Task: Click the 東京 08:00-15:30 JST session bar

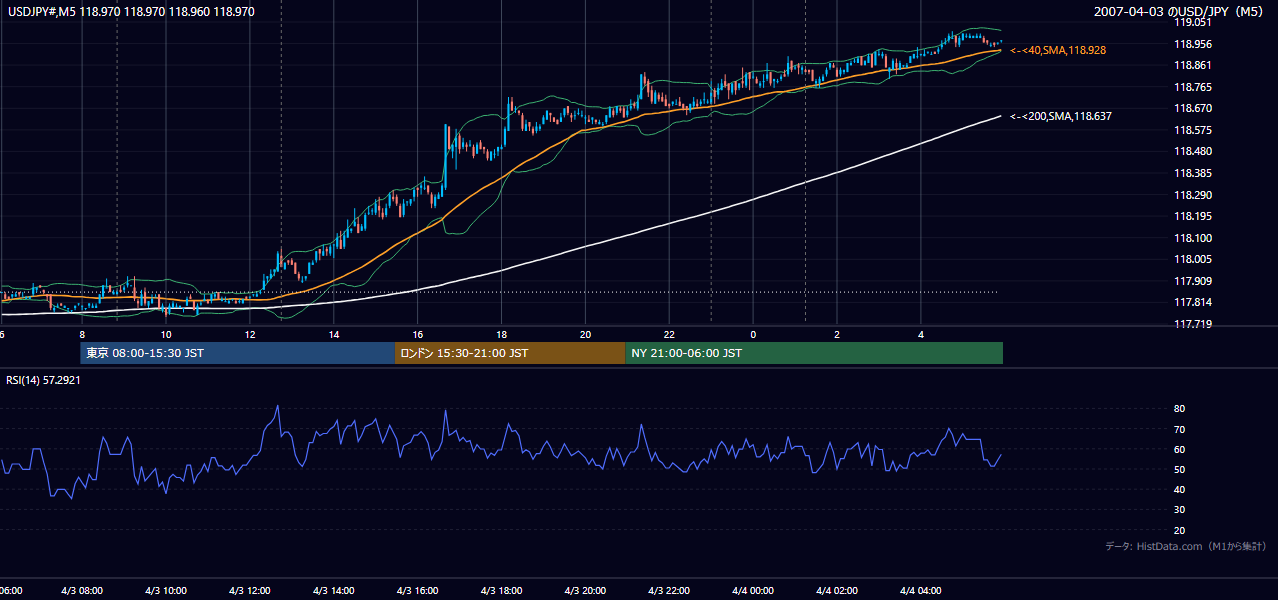Action: (x=238, y=353)
